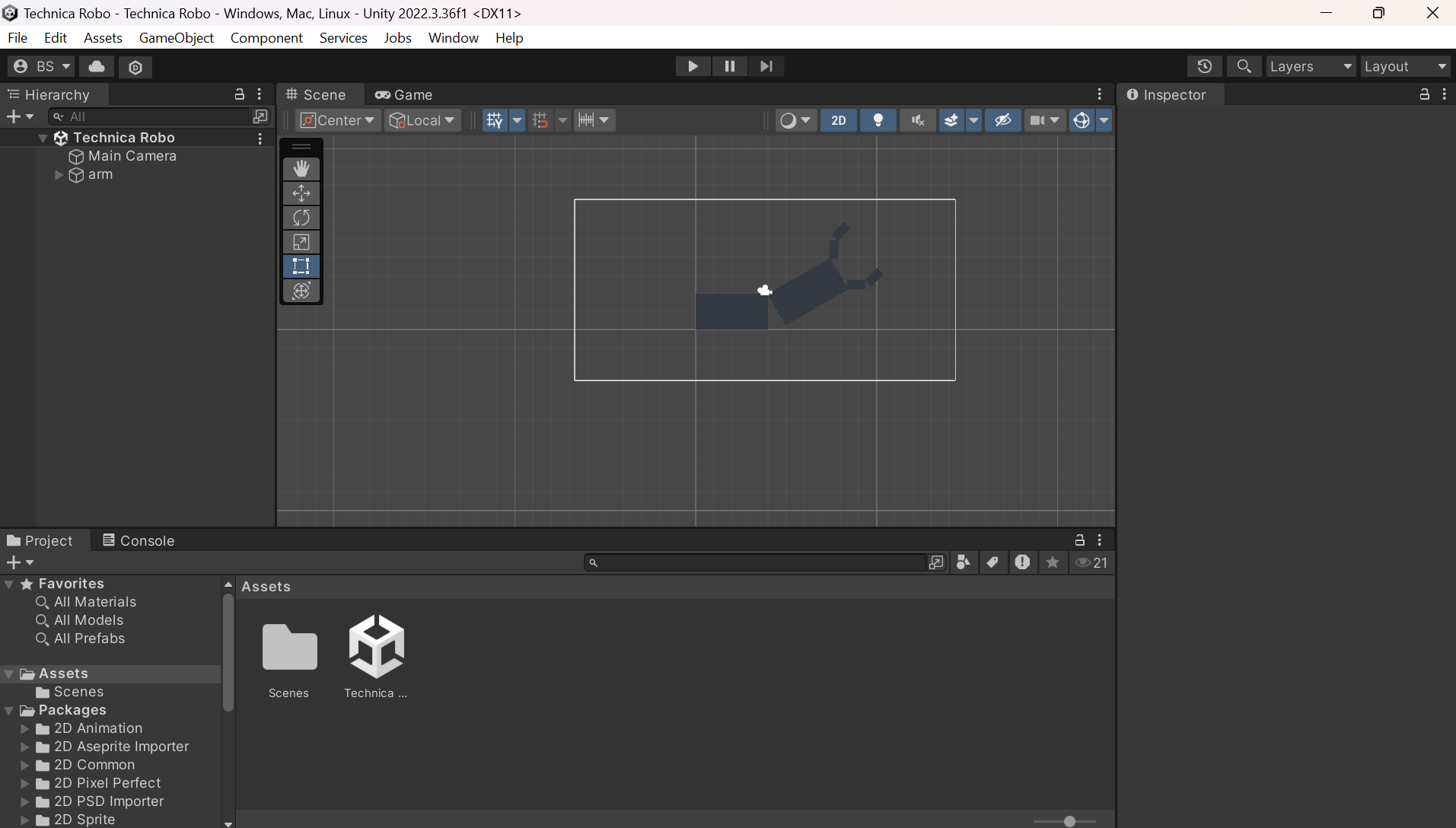This screenshot has height=828, width=1456.
Task: Lock the Inspector panel
Action: [1424, 94]
